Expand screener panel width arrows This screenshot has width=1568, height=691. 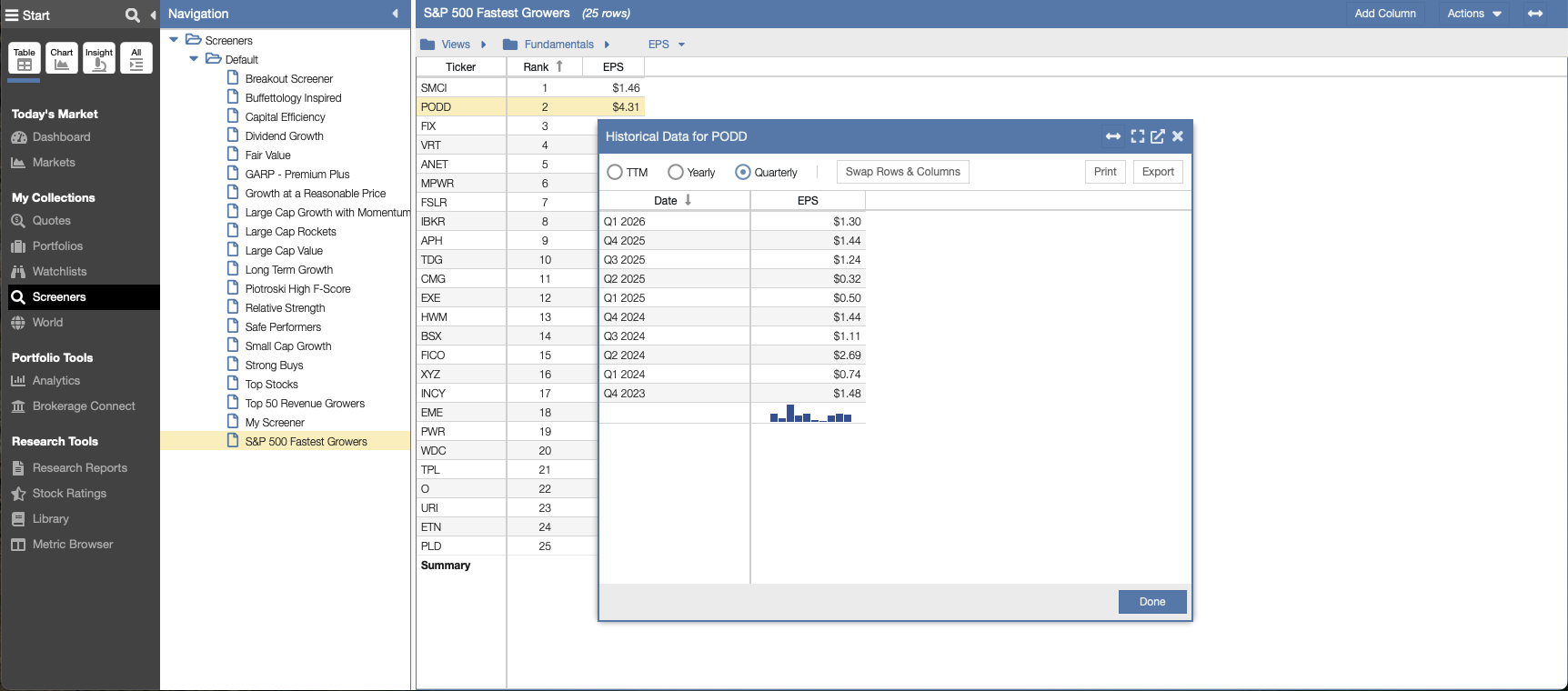pyautogui.click(x=1535, y=14)
